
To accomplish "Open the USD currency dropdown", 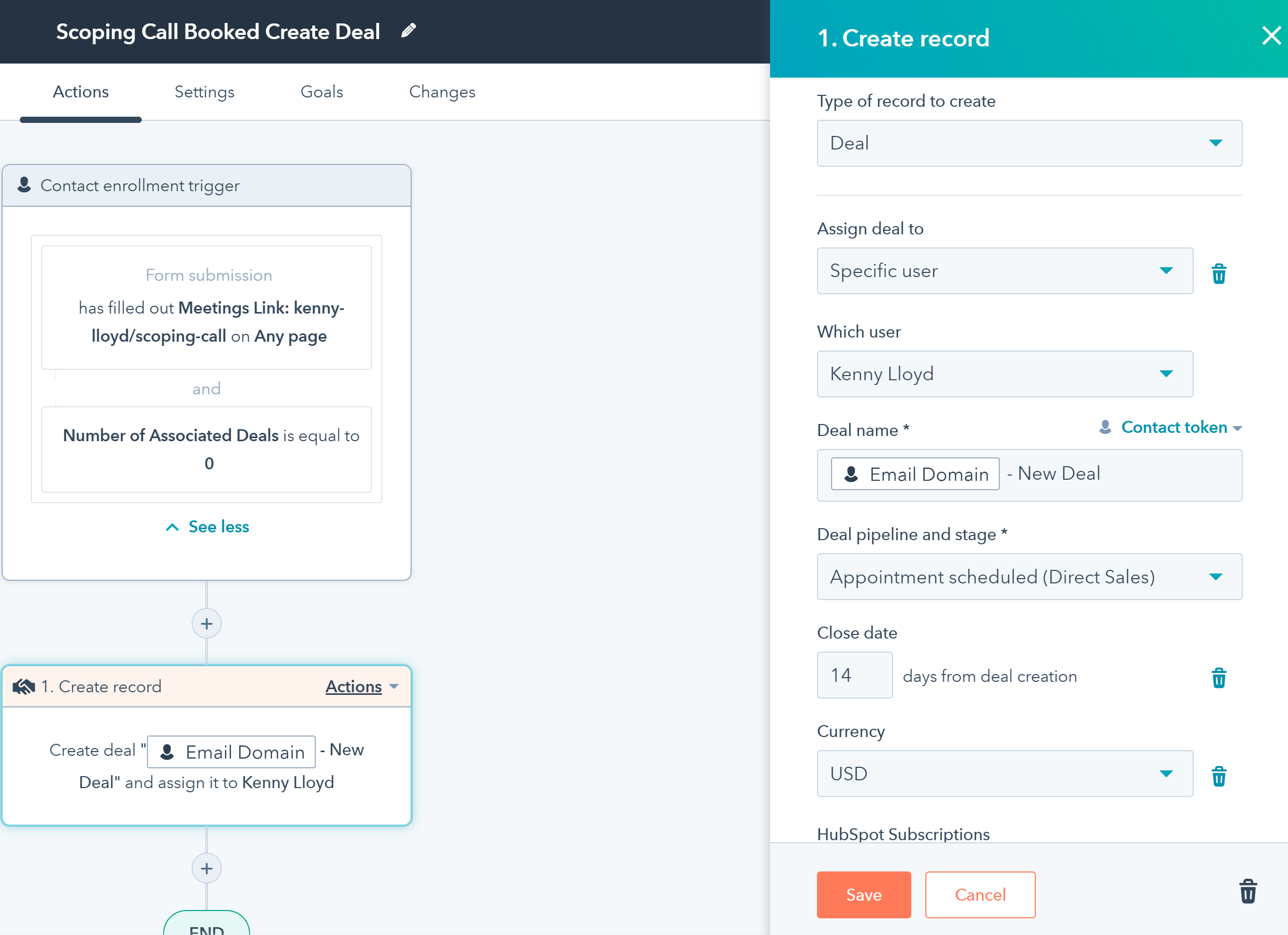I will [1005, 773].
